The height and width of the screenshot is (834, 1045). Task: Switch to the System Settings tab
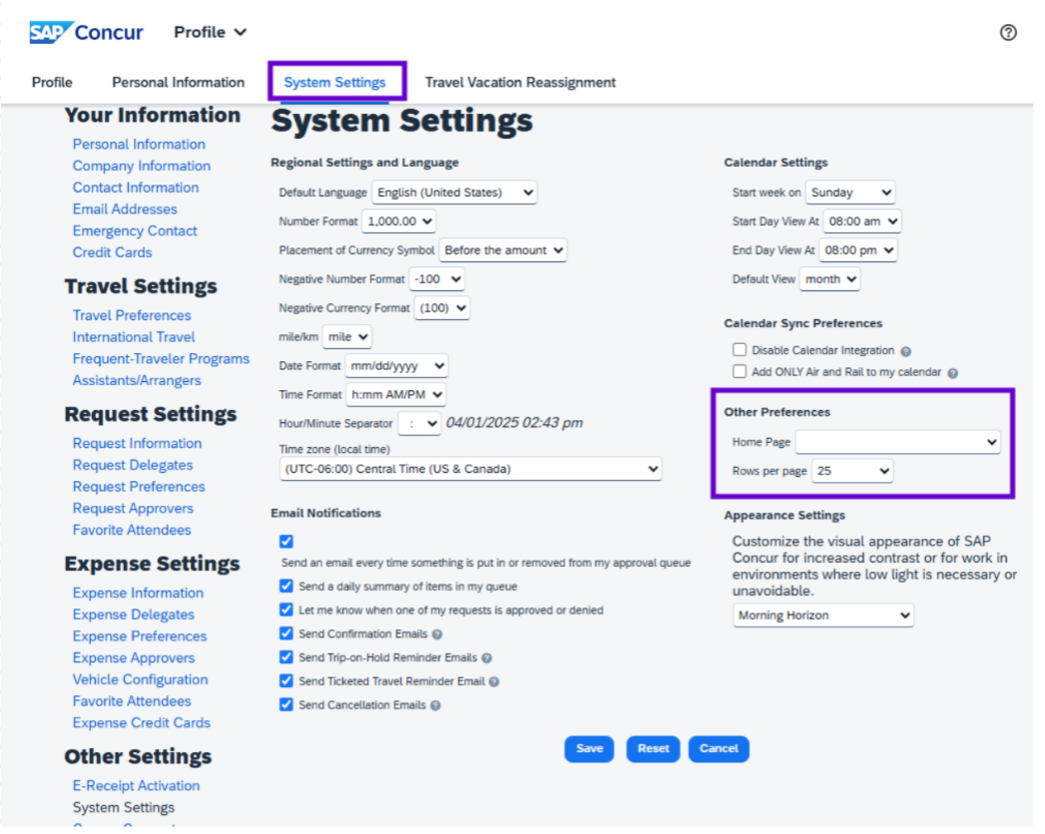[335, 82]
